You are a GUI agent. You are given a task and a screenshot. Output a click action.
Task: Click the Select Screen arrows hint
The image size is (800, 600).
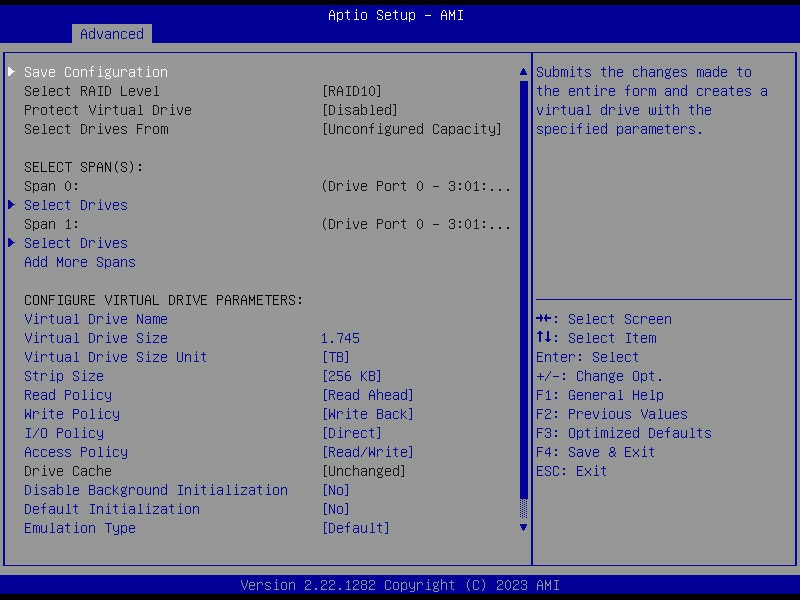click(604, 319)
